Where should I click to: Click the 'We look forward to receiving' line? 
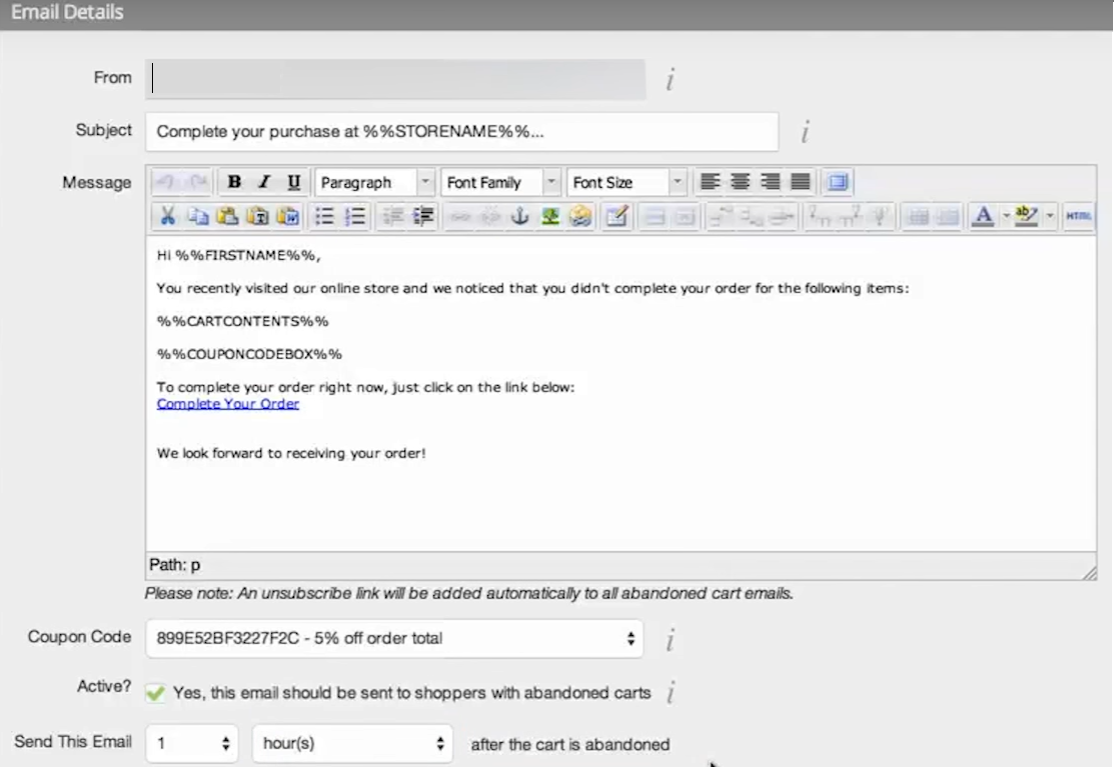(x=291, y=453)
